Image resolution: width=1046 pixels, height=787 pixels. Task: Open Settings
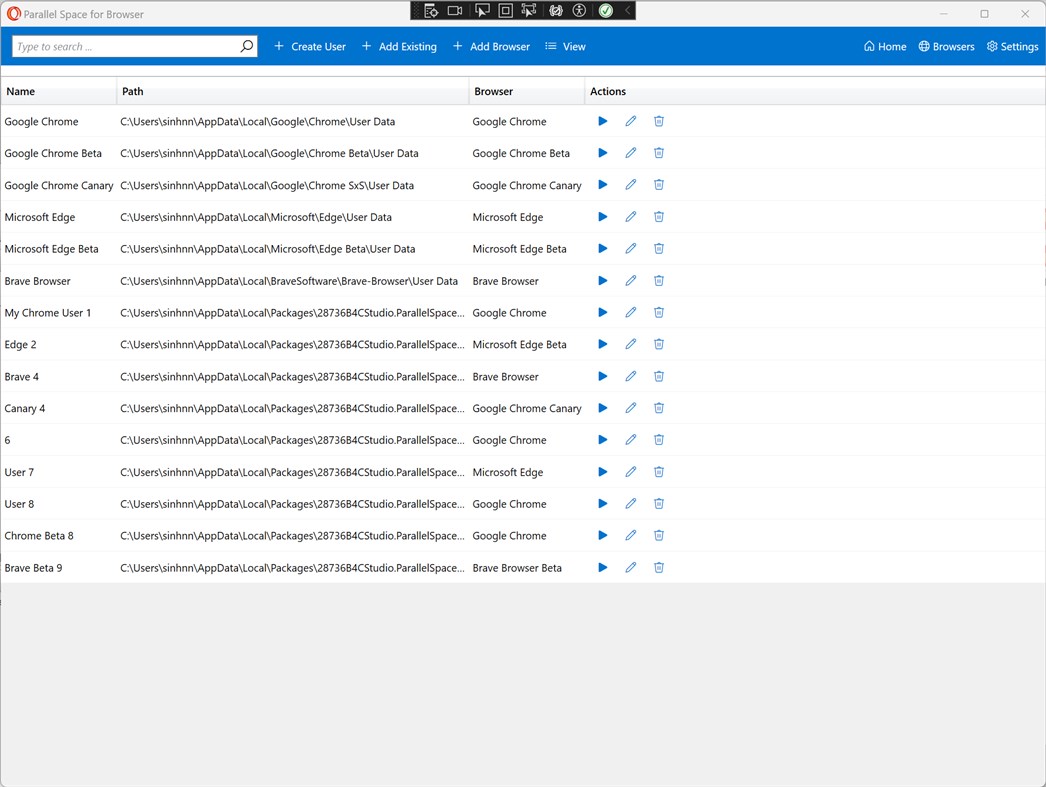click(1012, 46)
